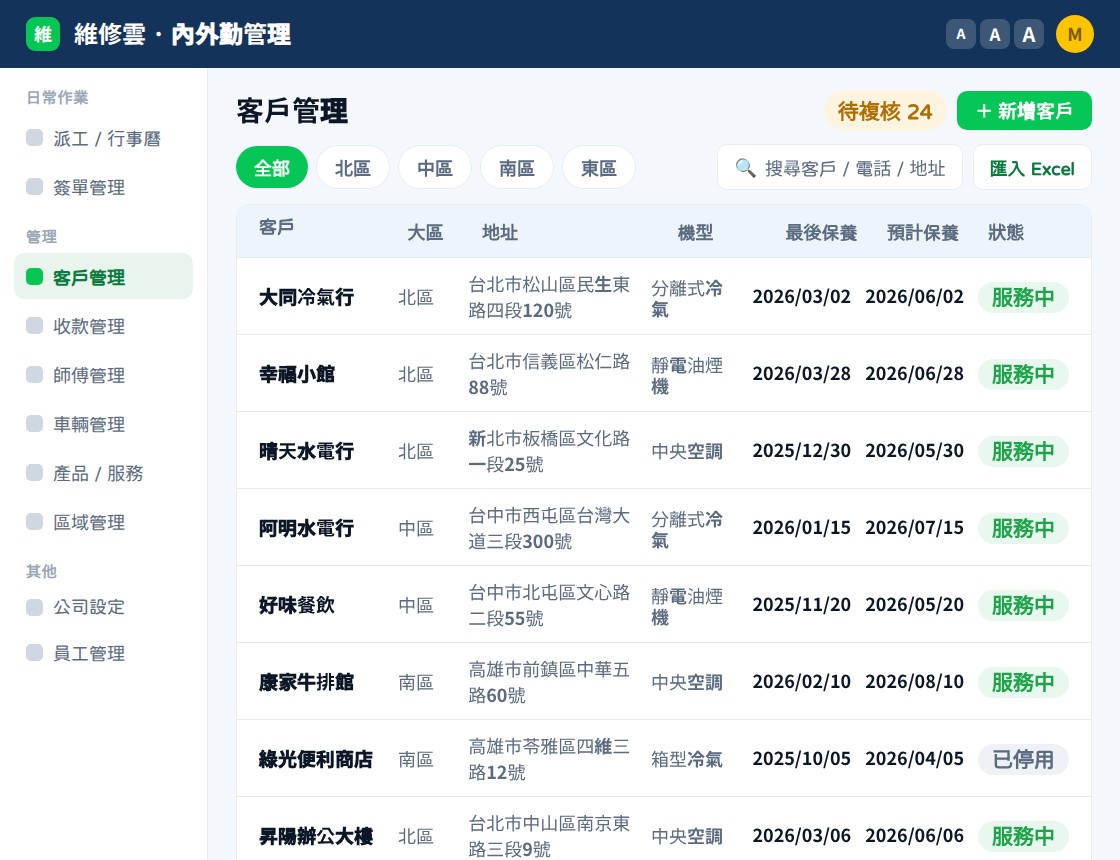The image size is (1120, 860).
Task: Select the medium A font size button
Action: [995, 34]
